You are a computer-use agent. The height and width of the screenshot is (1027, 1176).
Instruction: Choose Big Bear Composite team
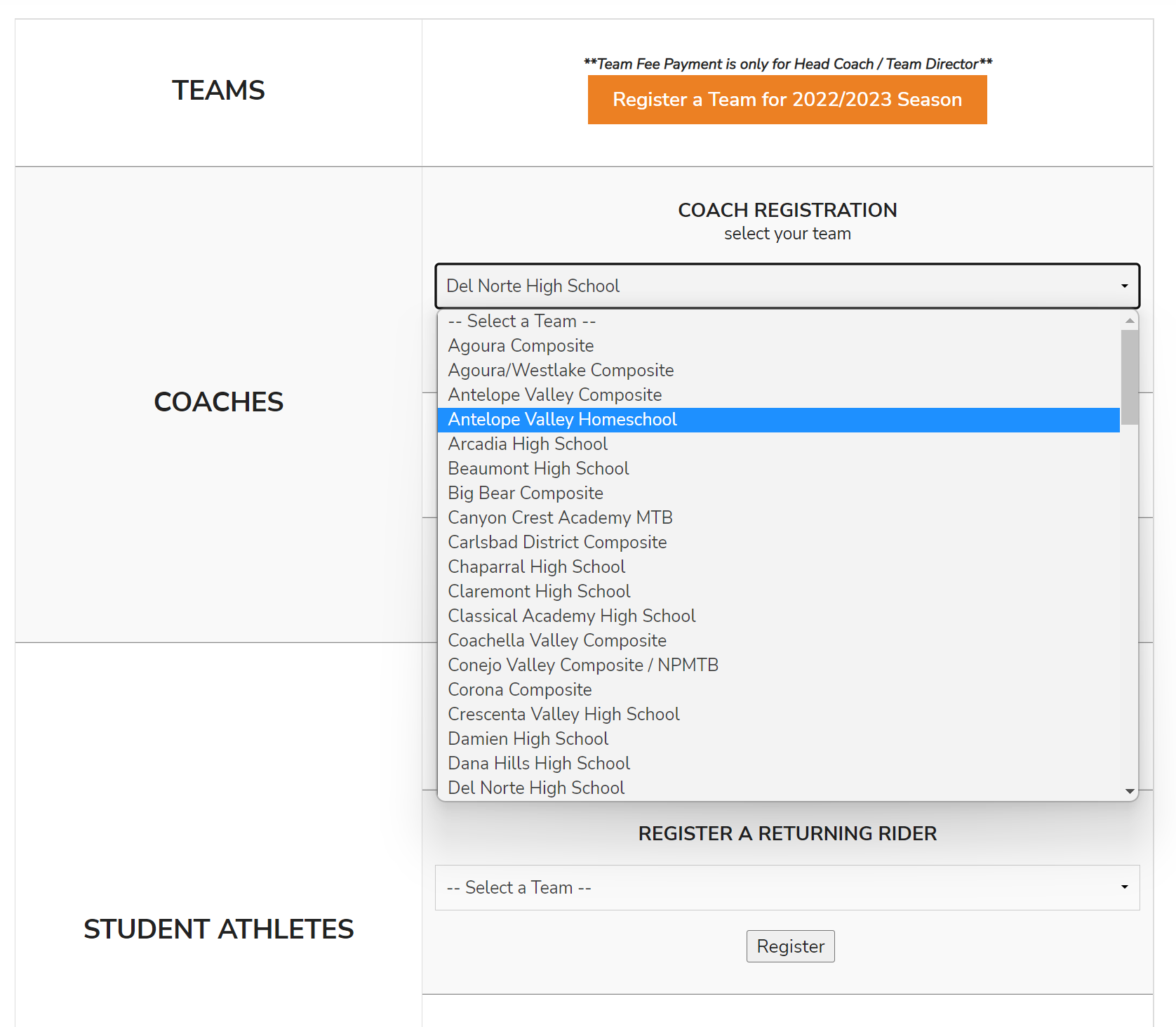click(x=526, y=493)
